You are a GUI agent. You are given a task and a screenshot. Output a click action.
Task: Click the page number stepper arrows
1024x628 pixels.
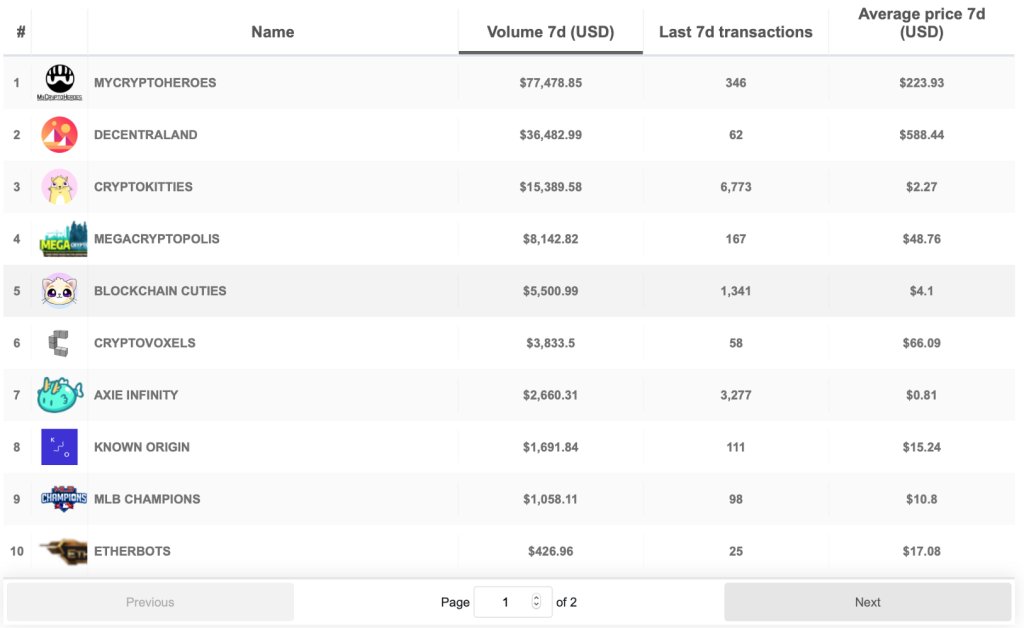pos(536,602)
